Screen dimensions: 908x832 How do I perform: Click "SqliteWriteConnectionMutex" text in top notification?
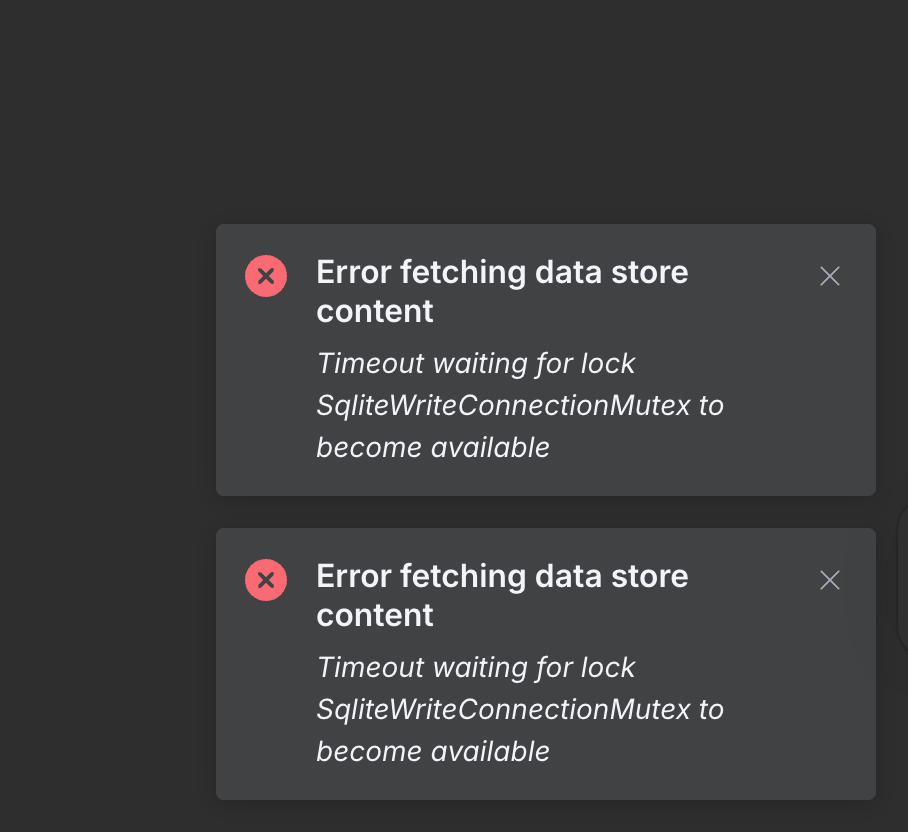[504, 405]
